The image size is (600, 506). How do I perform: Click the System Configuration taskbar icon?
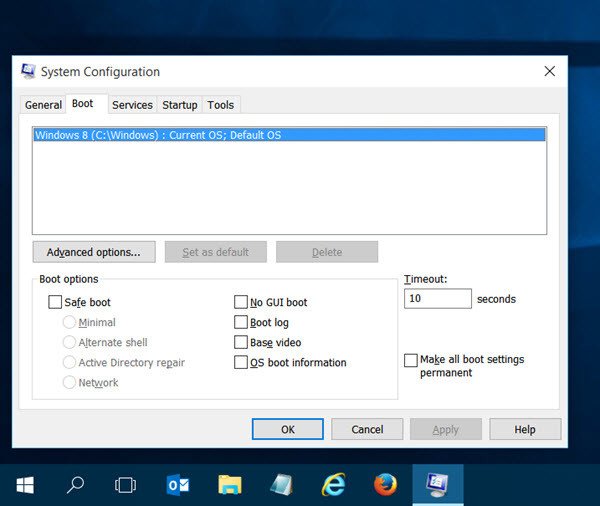(437, 485)
